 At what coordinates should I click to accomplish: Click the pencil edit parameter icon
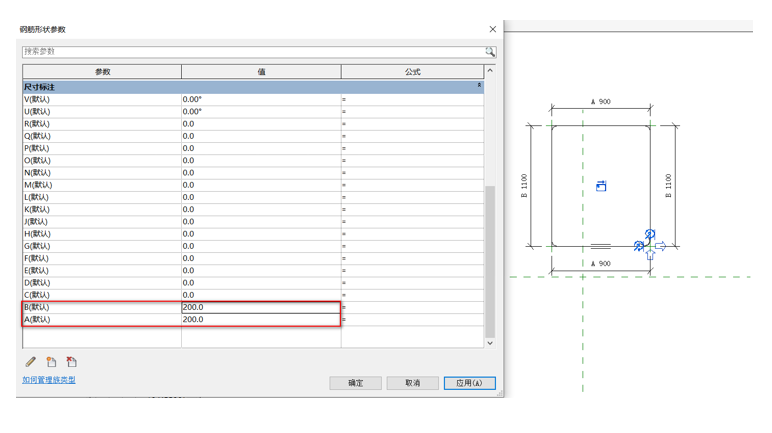click(31, 362)
